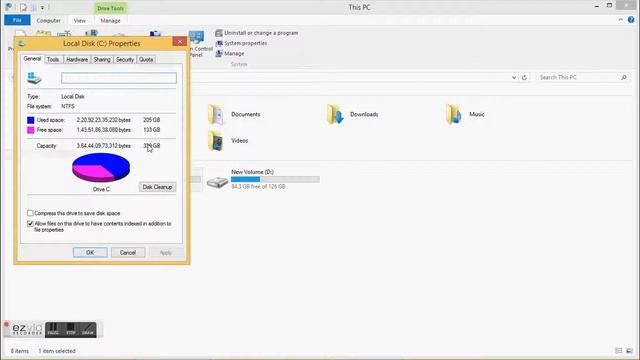Expand the address bar history dropdown
Image resolution: width=640 pixels, height=360 pixels.
pyautogui.click(x=514, y=77)
